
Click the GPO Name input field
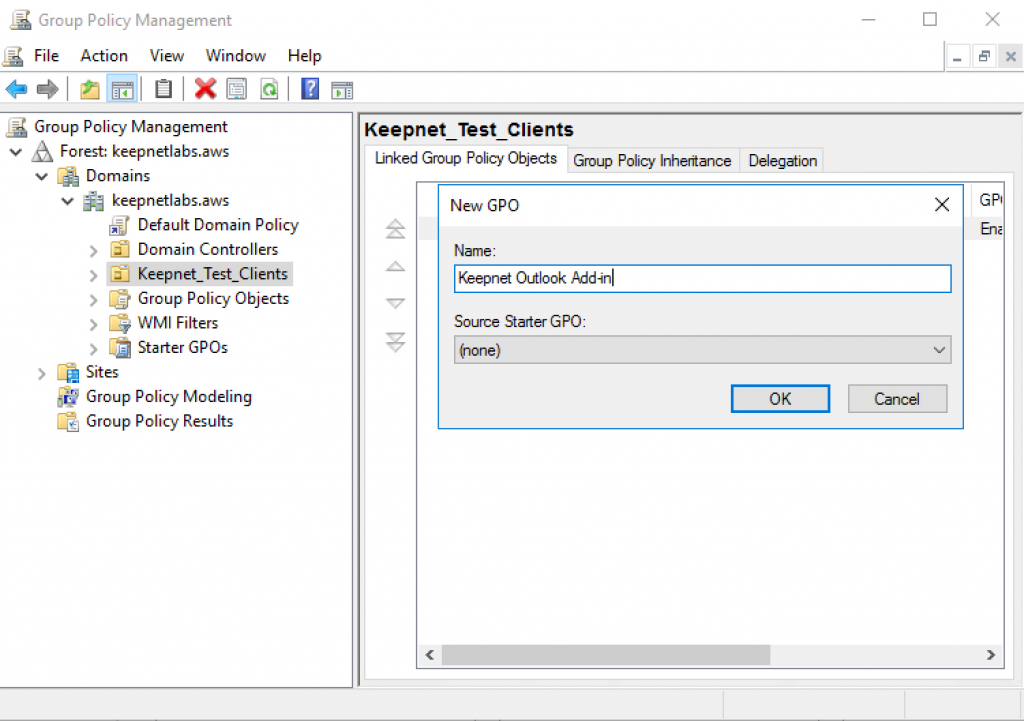[x=702, y=278]
